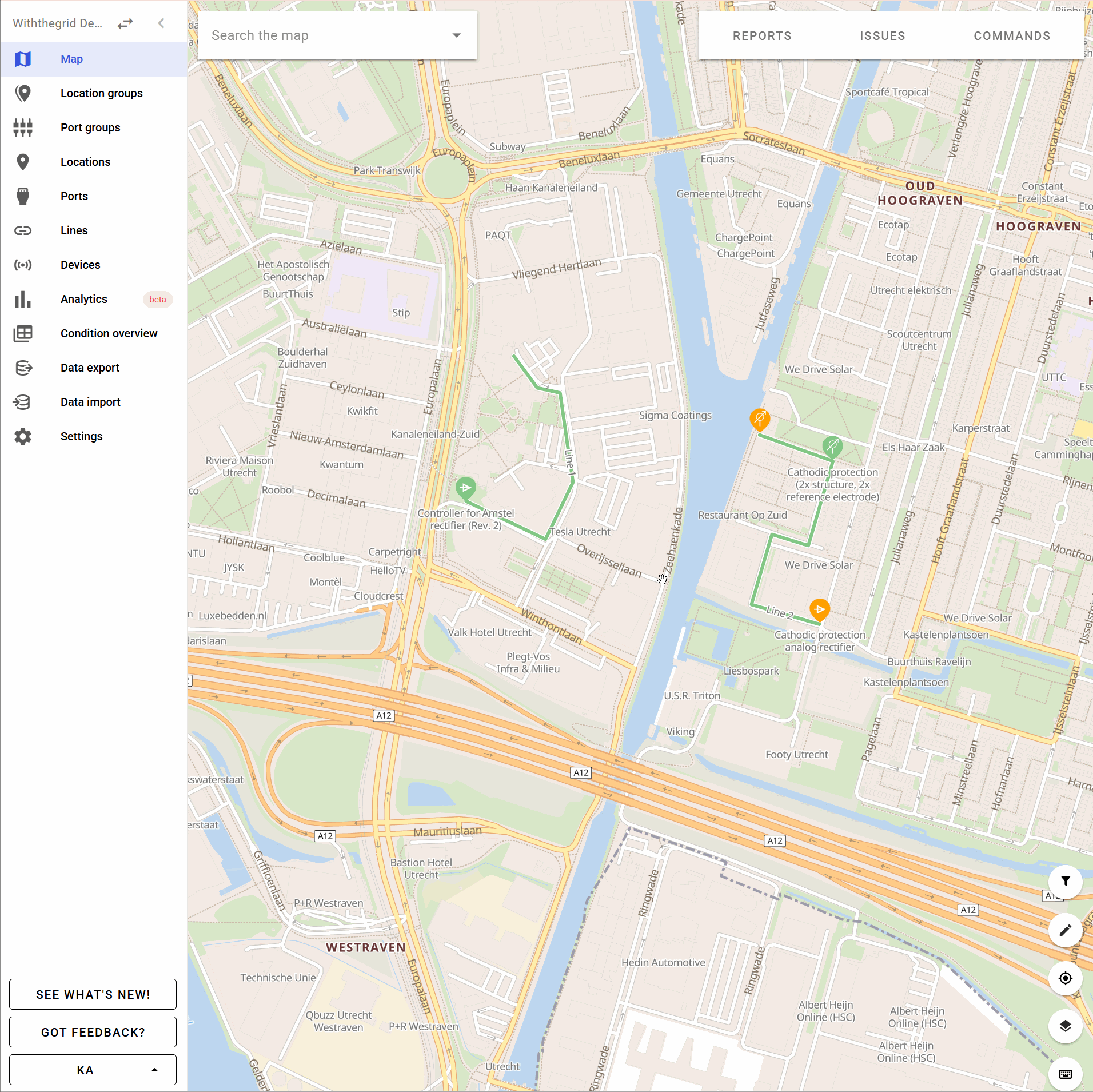Click the orange marker near Sigma Coatings

pos(759,419)
